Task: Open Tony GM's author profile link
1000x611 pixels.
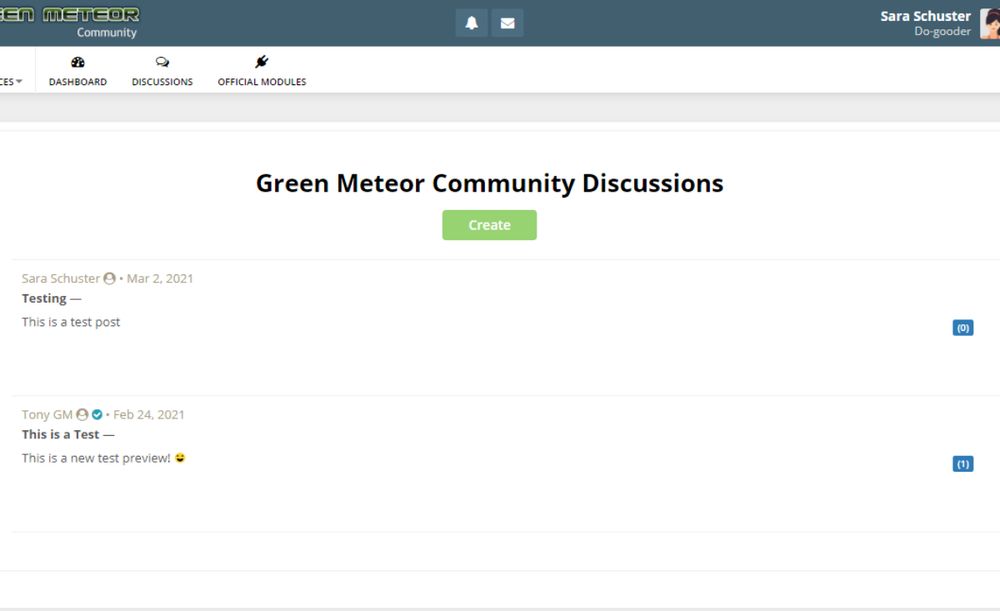Action: [x=47, y=415]
